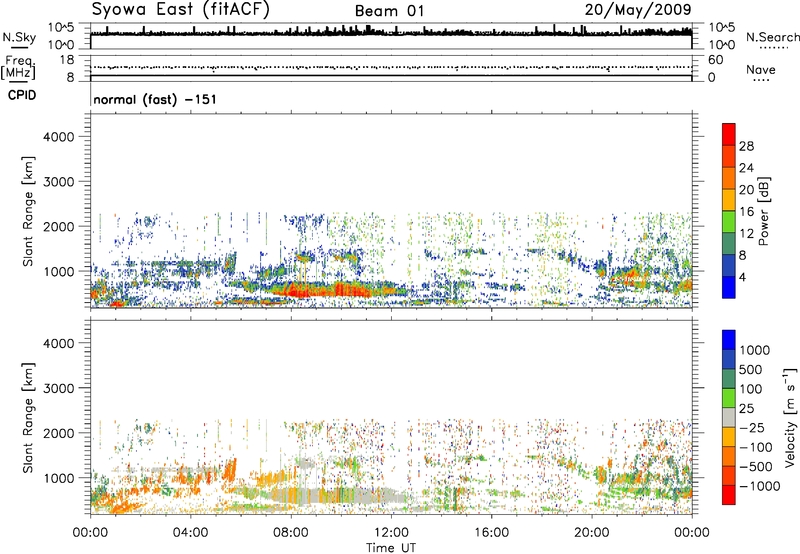Click the bright blue top segment of Velocity bar
Viewport: 800px width, 554px height.
[x=729, y=340]
